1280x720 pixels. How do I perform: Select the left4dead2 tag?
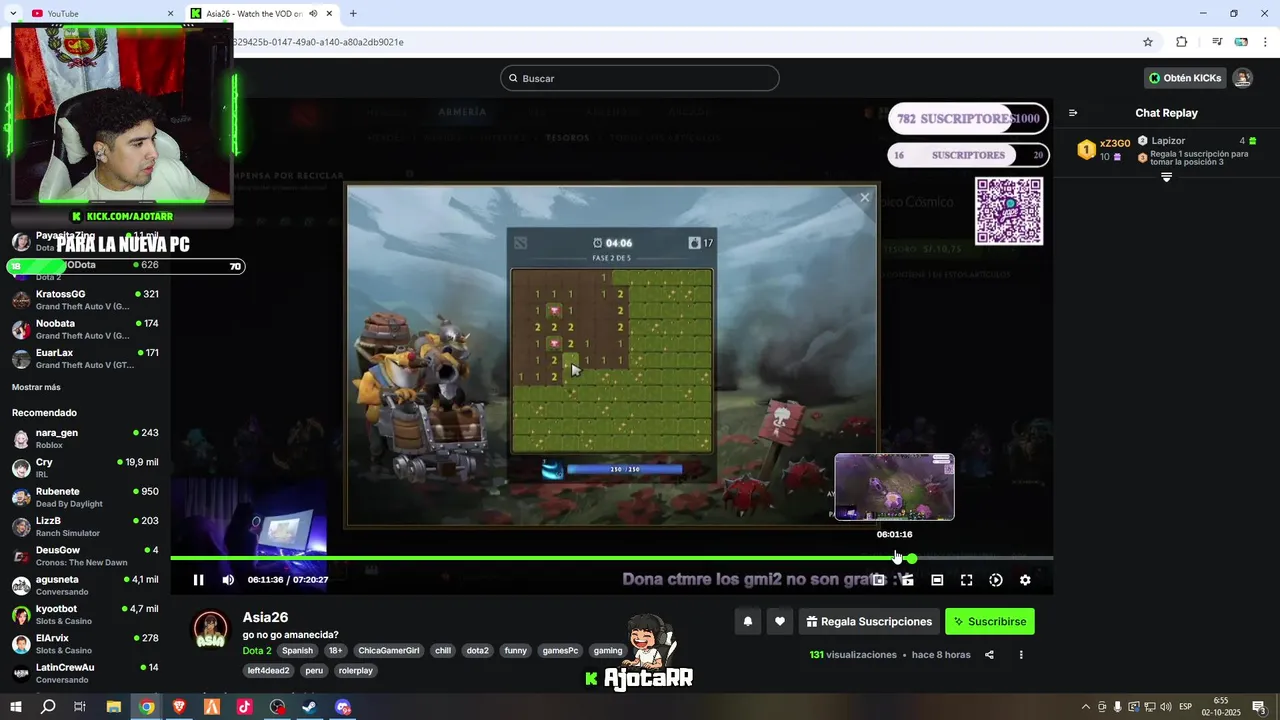tap(268, 671)
